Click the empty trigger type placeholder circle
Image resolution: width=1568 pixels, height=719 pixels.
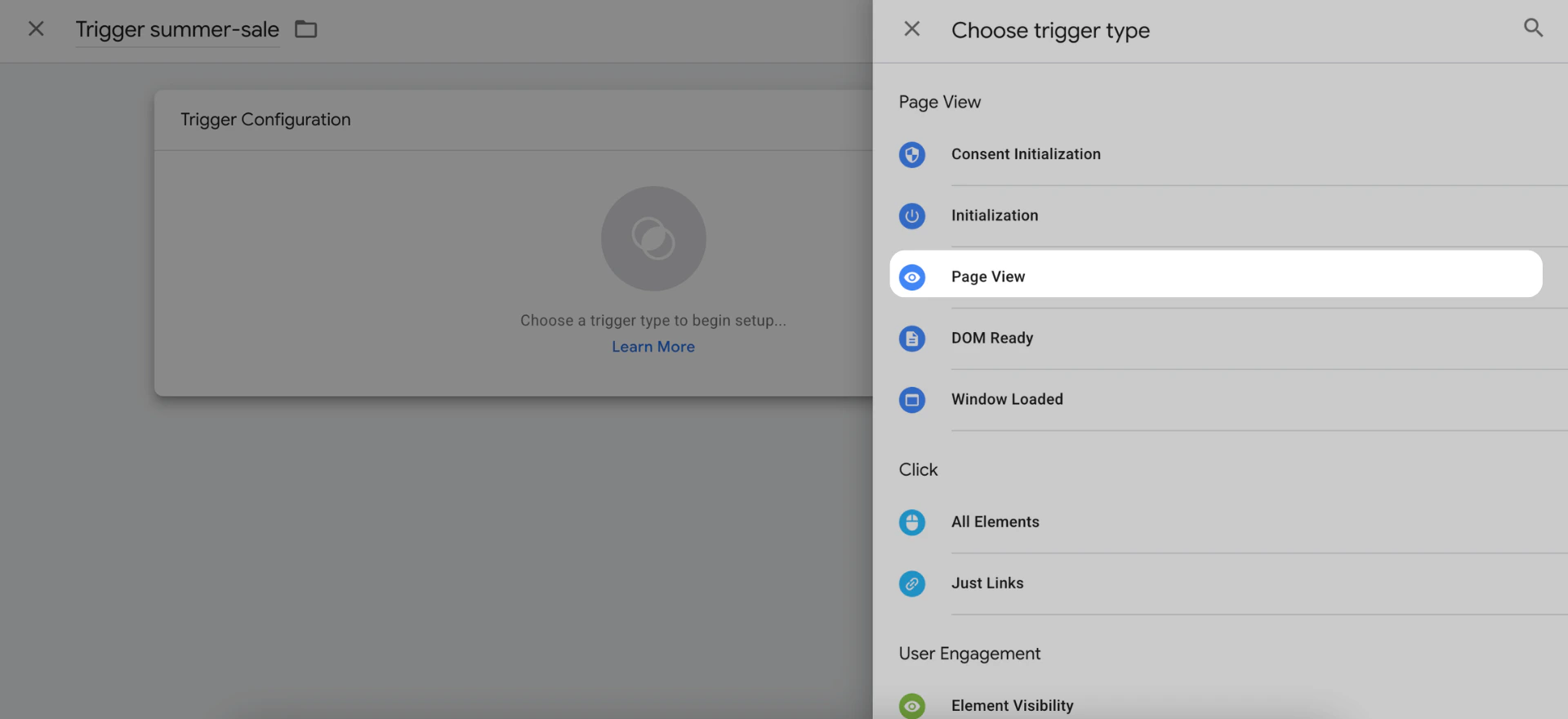653,238
